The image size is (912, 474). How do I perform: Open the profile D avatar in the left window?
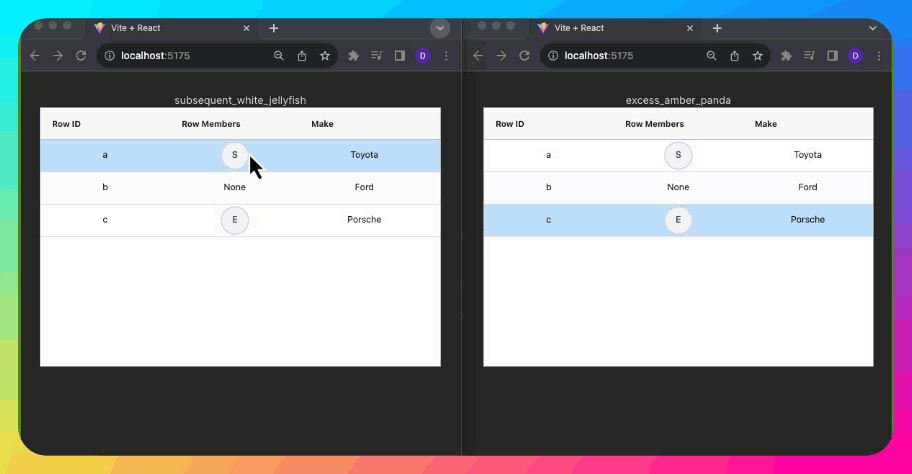(x=423, y=56)
